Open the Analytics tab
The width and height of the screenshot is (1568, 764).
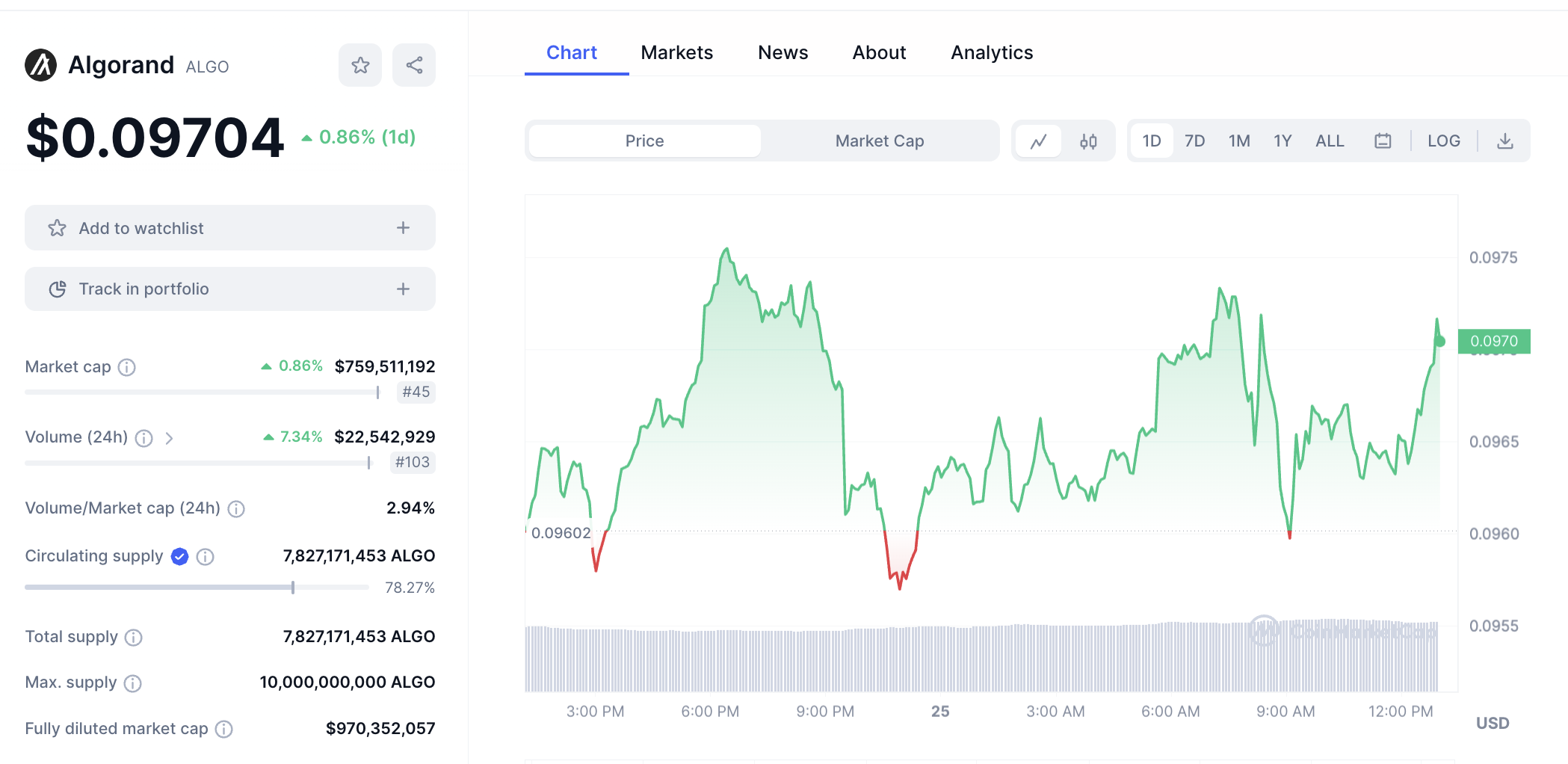tap(992, 53)
